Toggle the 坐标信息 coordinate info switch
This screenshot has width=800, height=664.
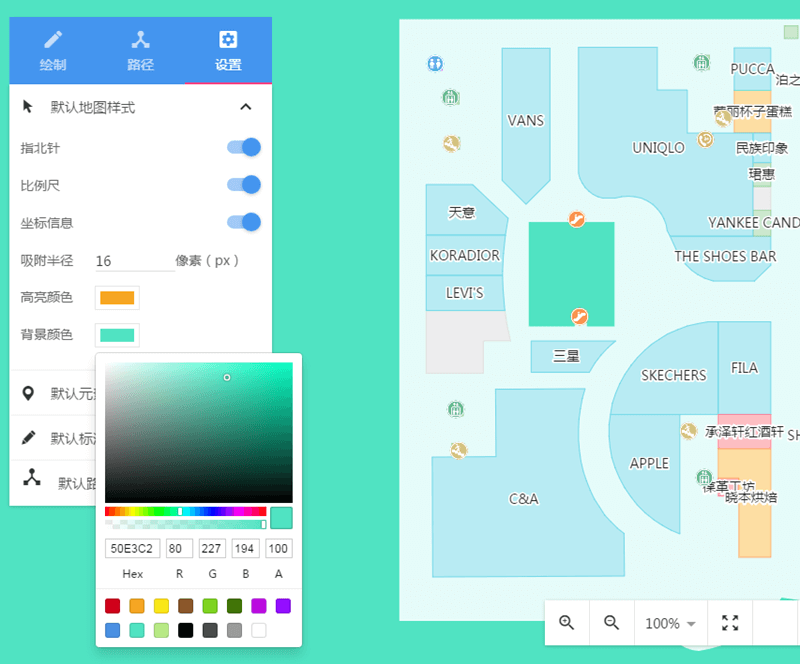click(244, 222)
